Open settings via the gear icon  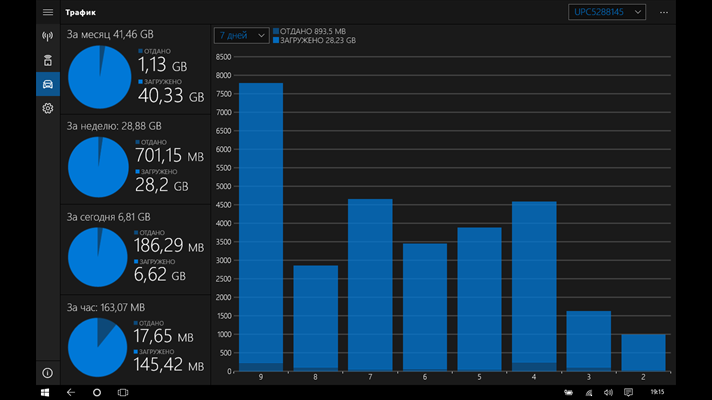(x=48, y=108)
